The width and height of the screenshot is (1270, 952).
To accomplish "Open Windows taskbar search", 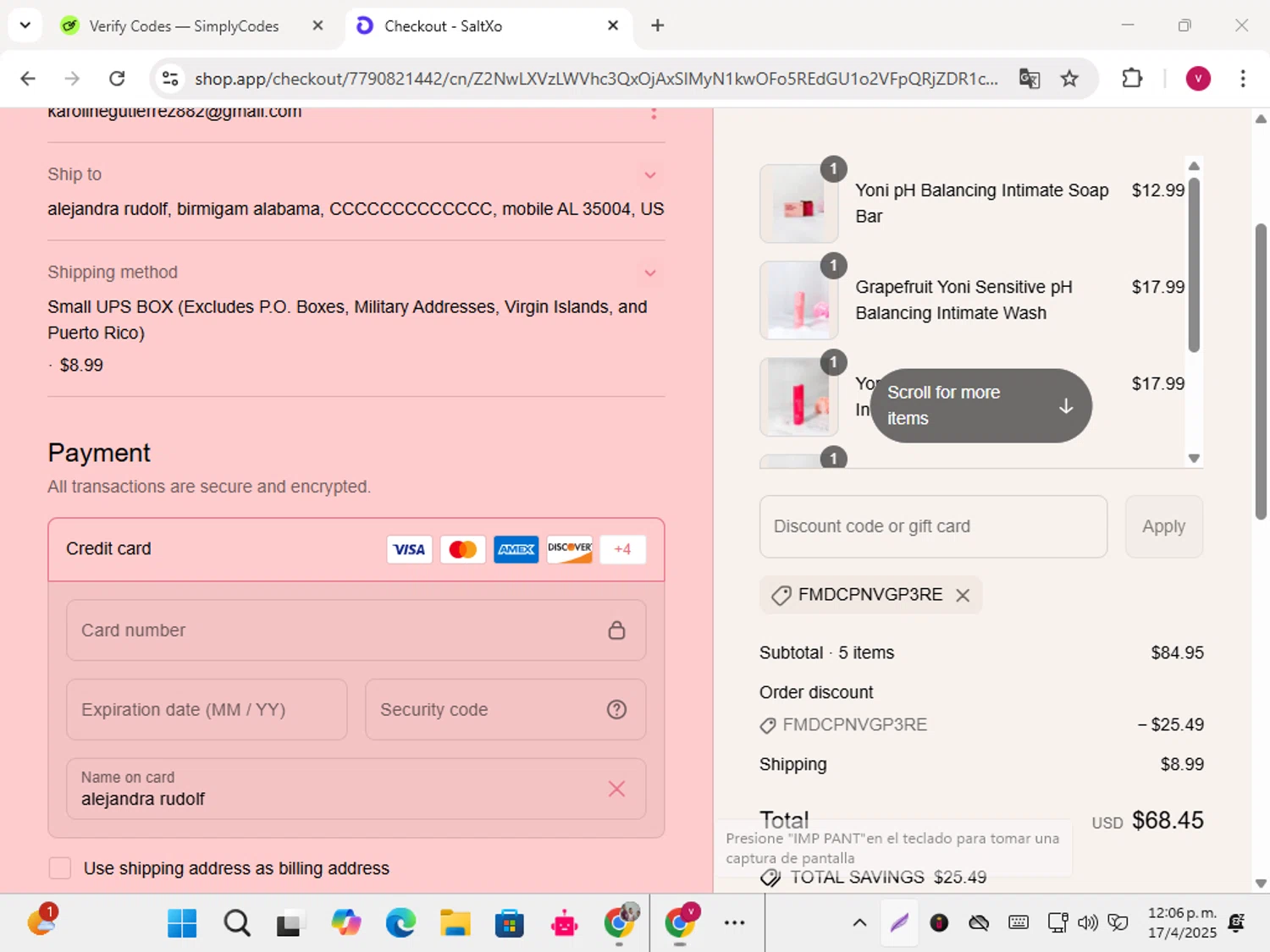I will [x=237, y=923].
